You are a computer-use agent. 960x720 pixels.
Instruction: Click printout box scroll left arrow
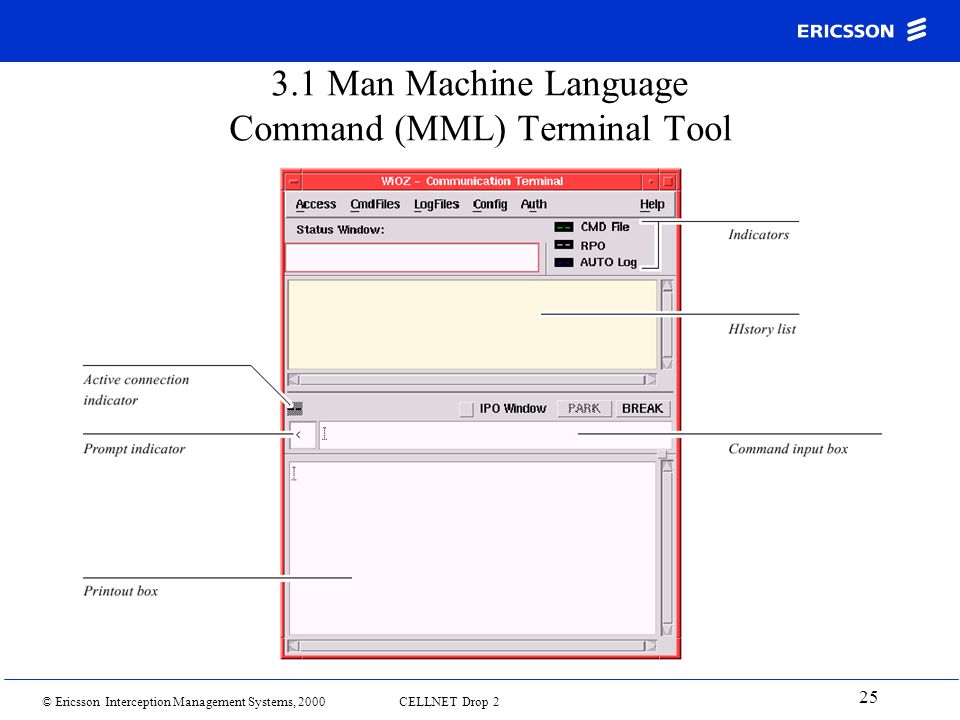[x=294, y=646]
